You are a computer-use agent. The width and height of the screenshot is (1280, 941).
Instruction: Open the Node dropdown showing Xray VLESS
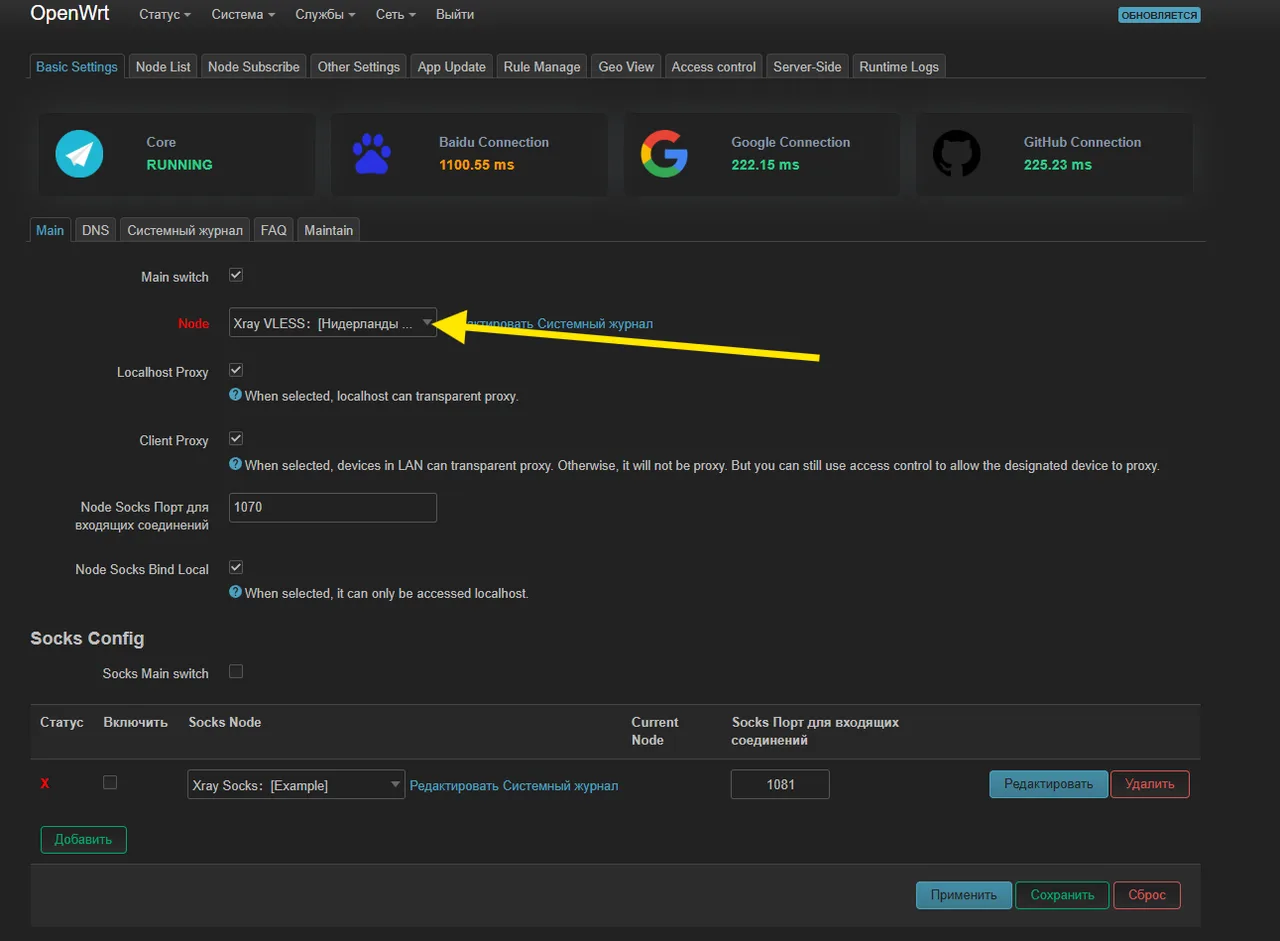click(333, 323)
